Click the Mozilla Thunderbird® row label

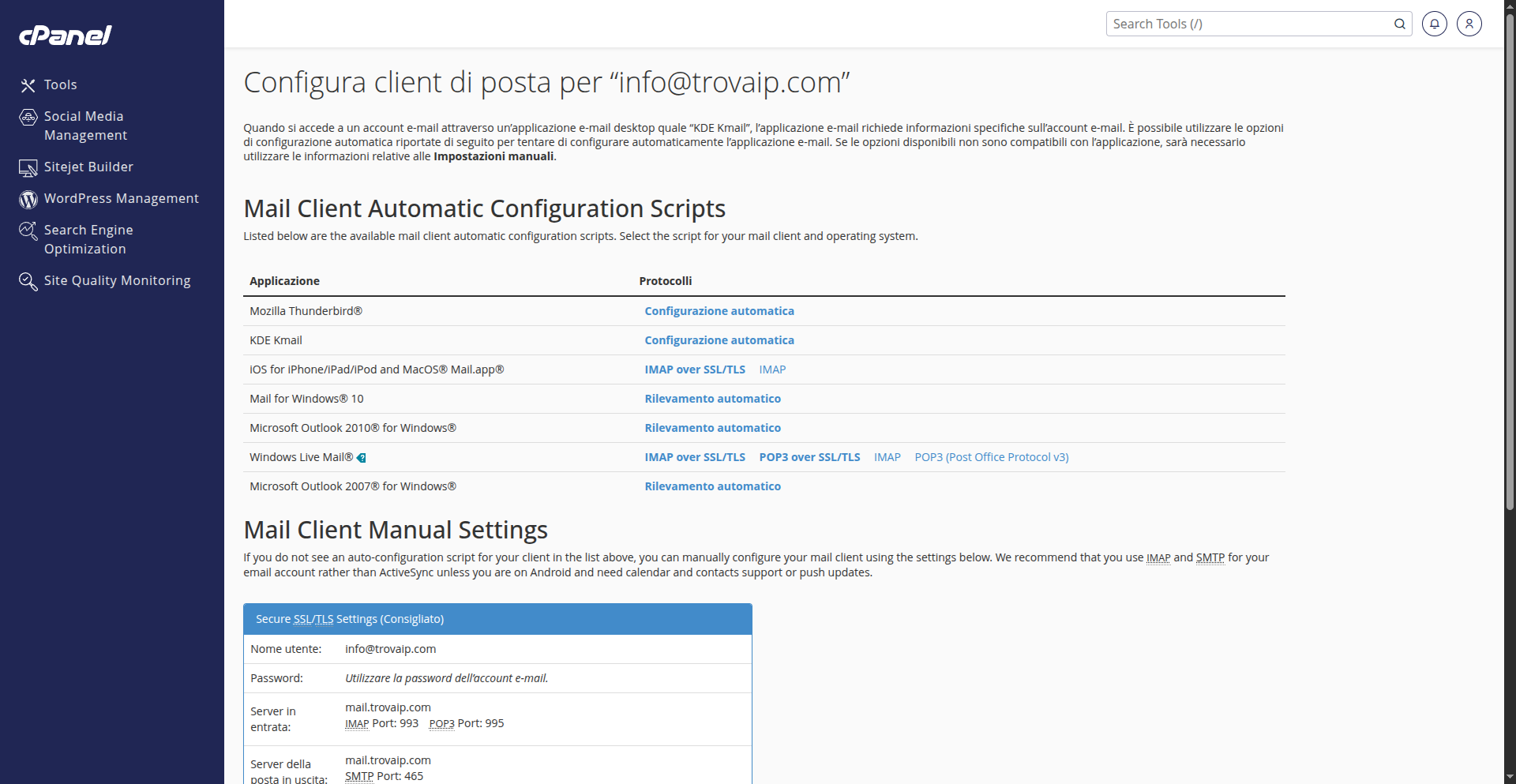306,311
